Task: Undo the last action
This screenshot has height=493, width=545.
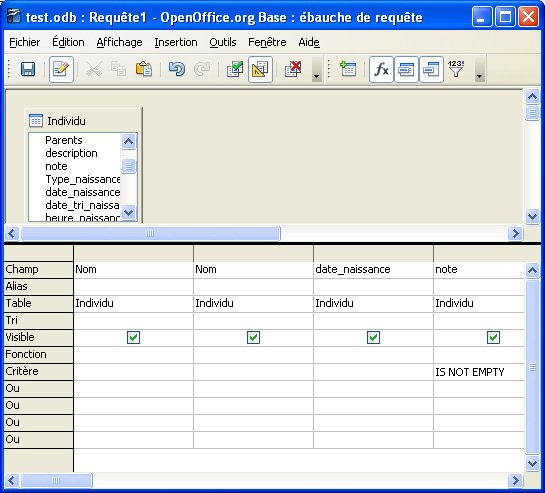Action: [x=177, y=69]
